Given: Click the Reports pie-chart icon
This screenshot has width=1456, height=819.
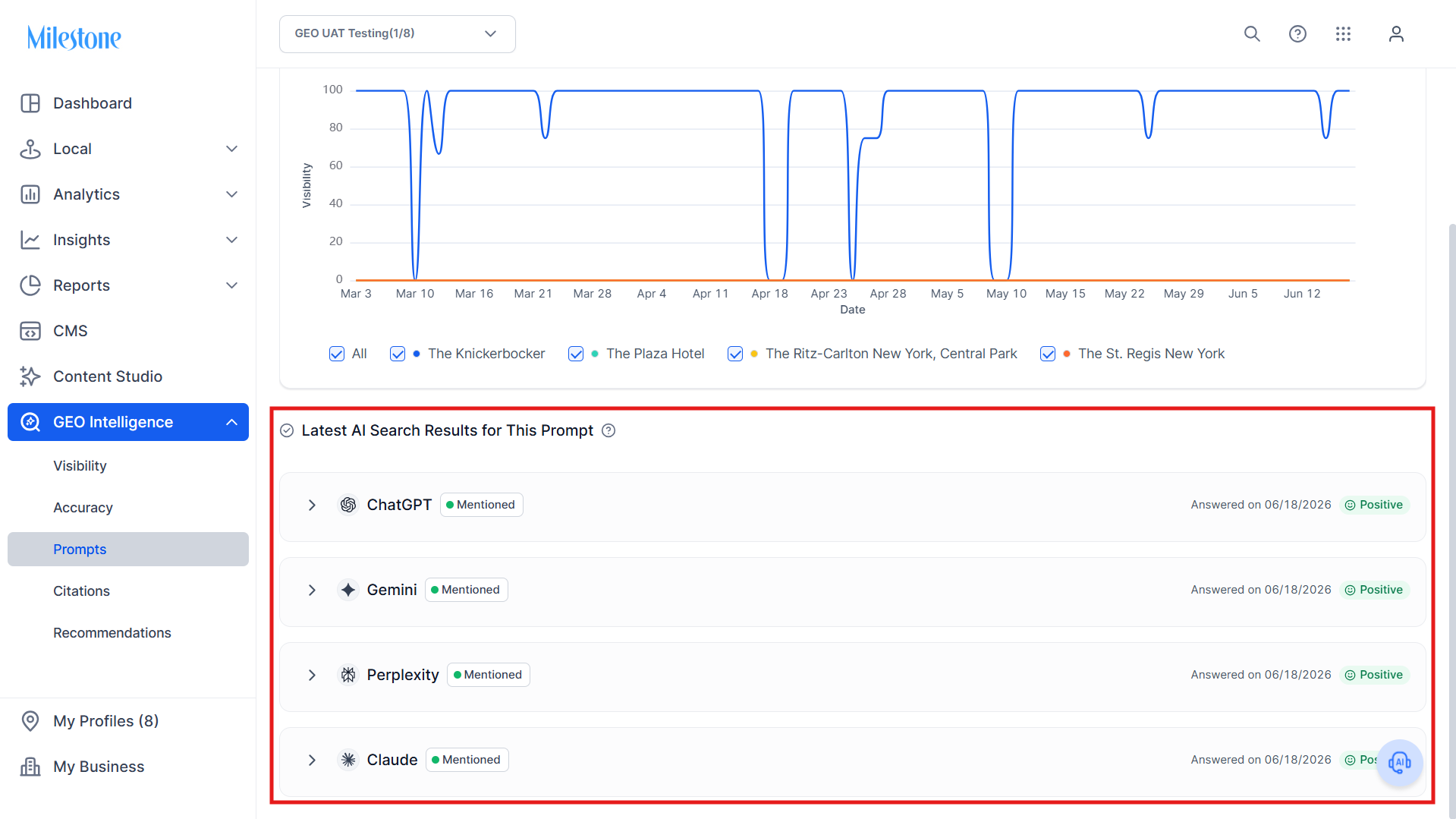Looking at the screenshot, I should click(x=30, y=285).
